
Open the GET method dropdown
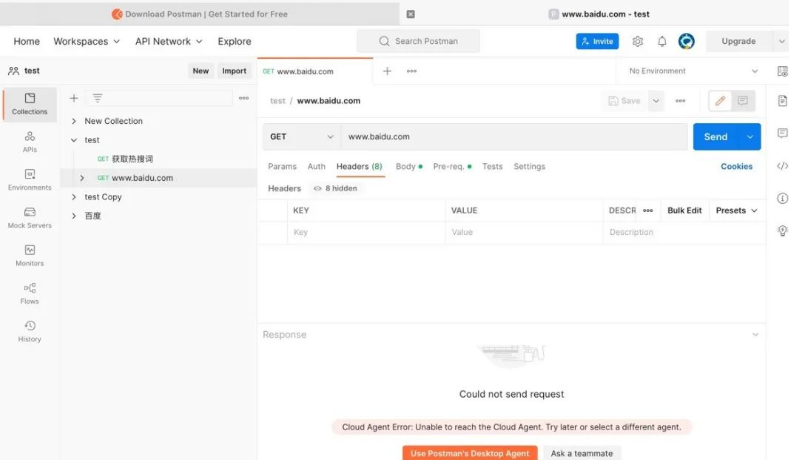tap(301, 137)
